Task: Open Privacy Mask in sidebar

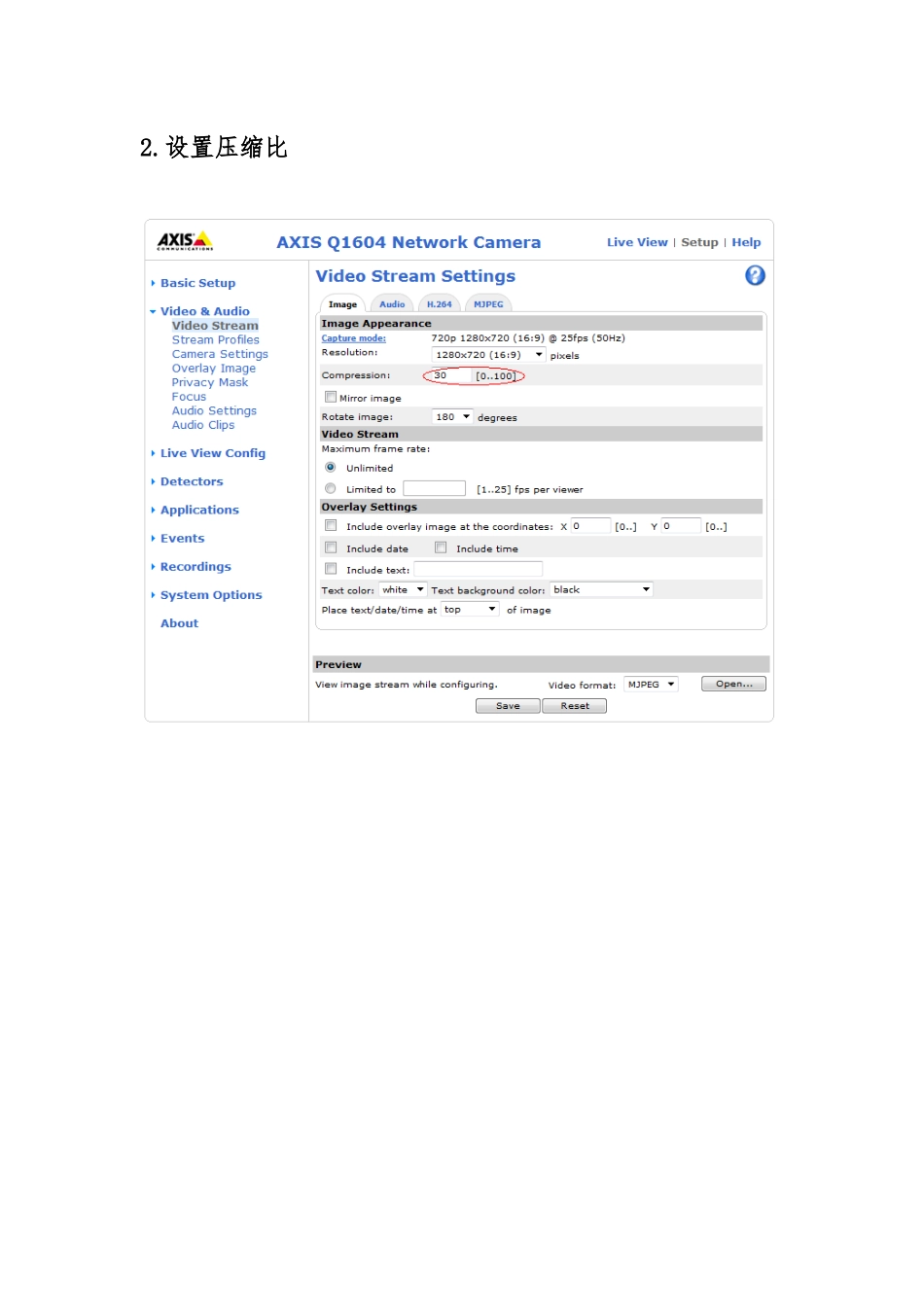Action: [210, 382]
